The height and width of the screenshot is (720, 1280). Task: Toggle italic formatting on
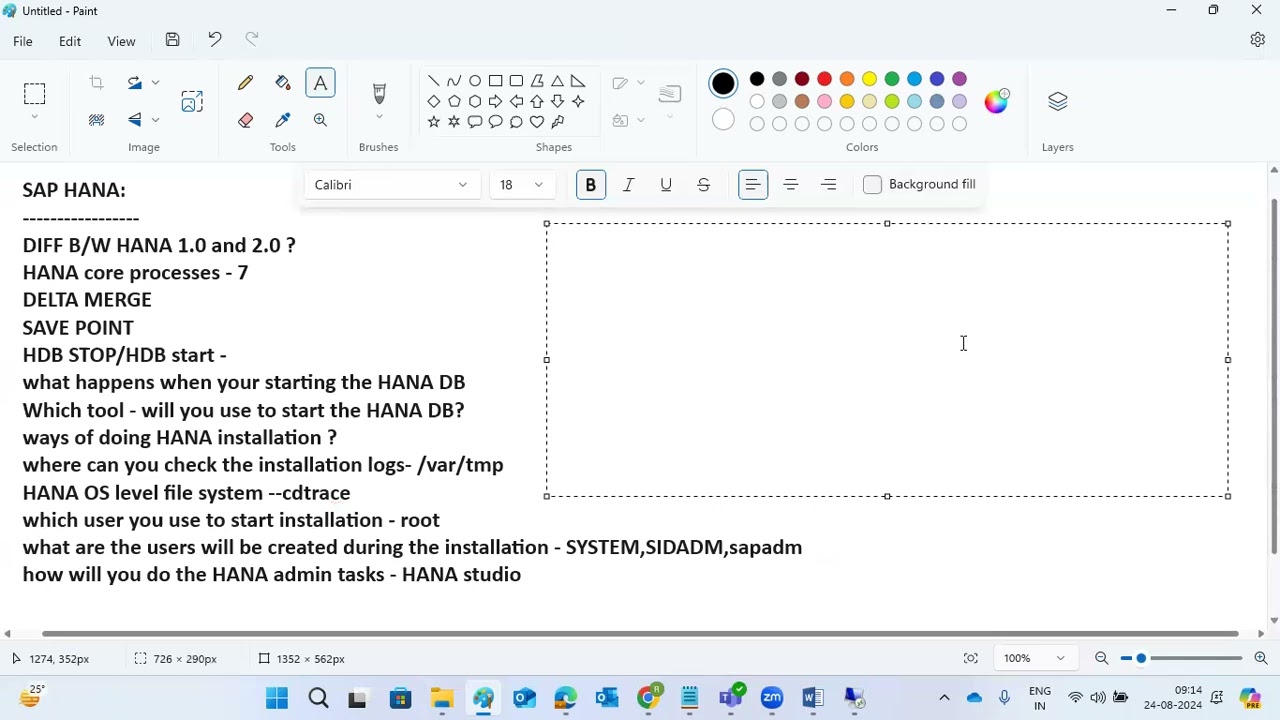click(628, 184)
